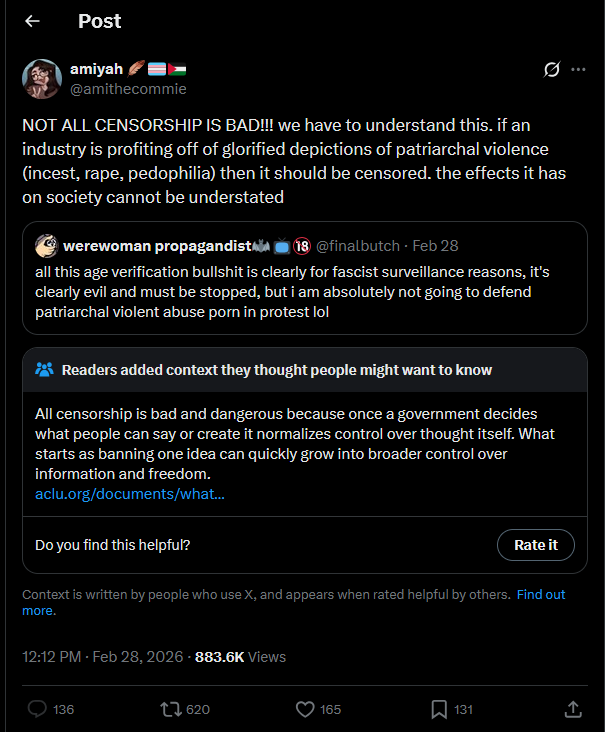This screenshot has width=605, height=732.
Task: Like the post with heart icon
Action: coord(306,709)
